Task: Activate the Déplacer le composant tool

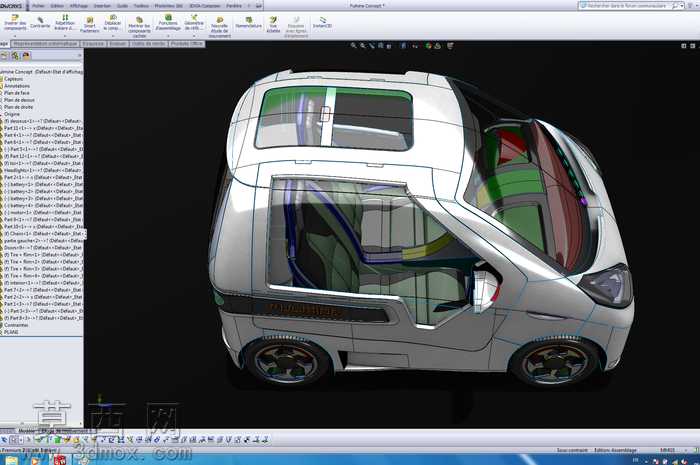Action: click(112, 22)
